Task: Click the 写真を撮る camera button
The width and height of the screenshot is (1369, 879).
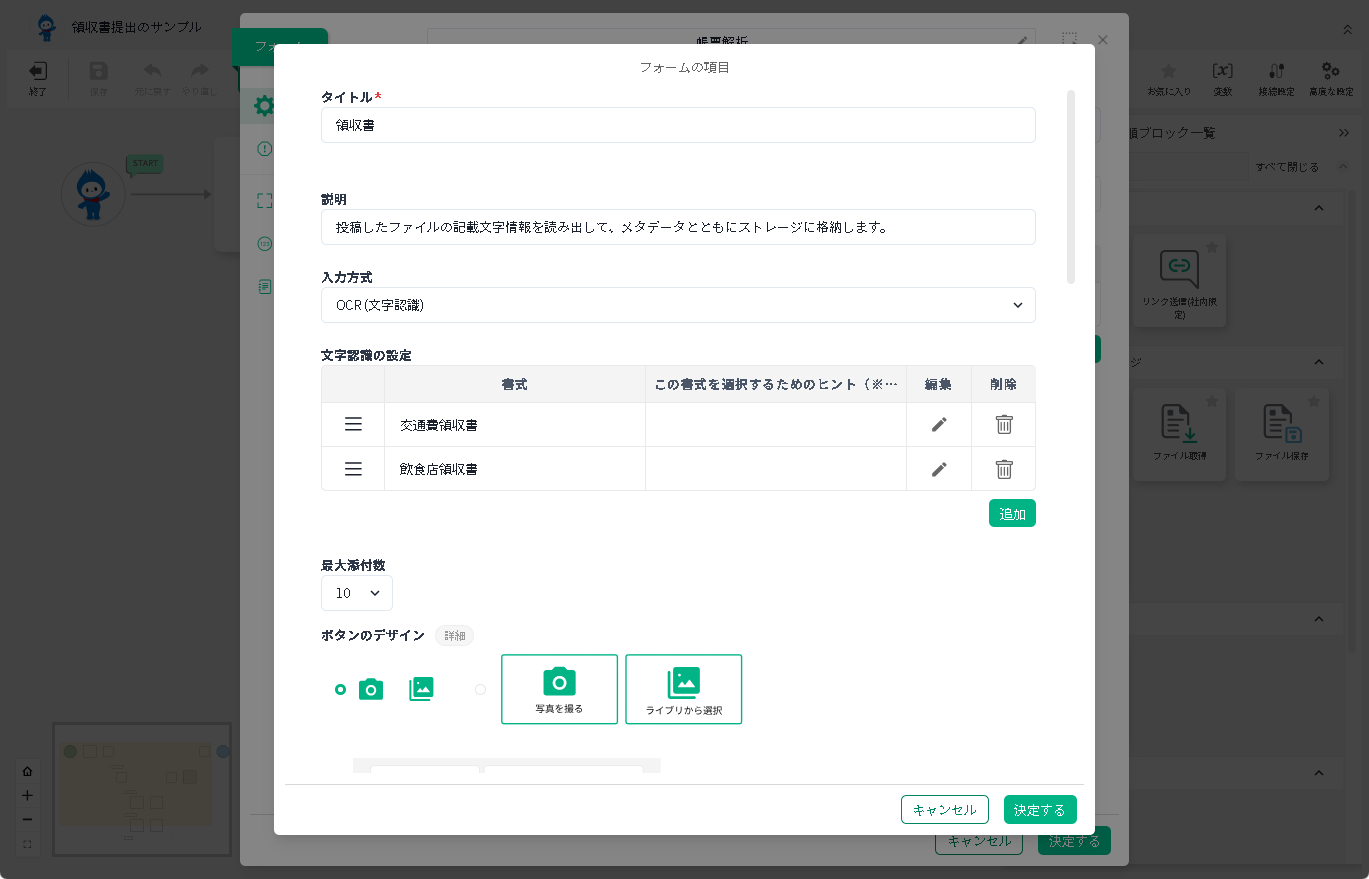Action: coord(559,689)
